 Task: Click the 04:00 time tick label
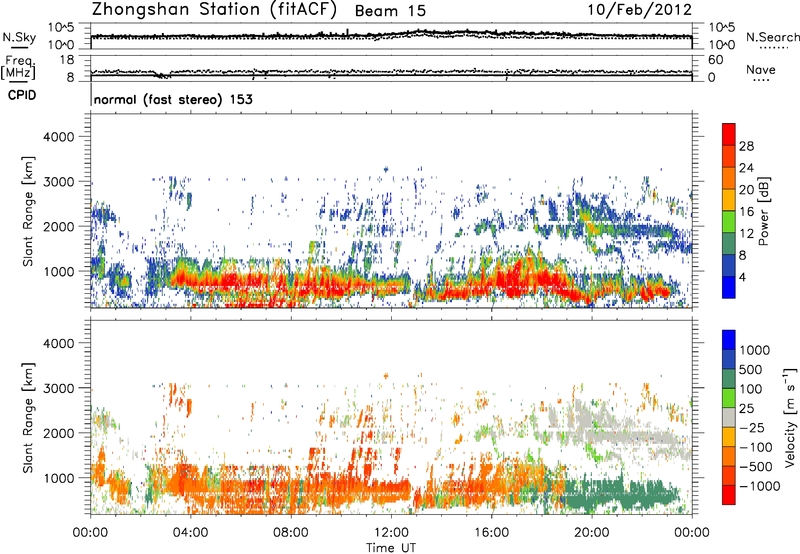coord(190,533)
